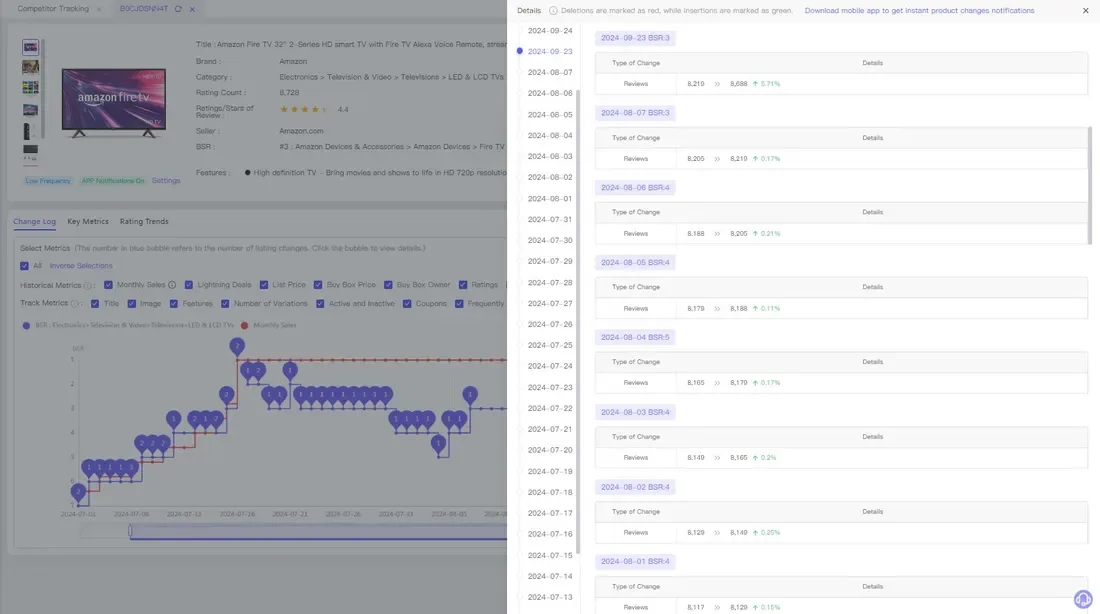1100x614 pixels.
Task: Open the B0CJDSNN4T product tab
Action: (x=144, y=9)
